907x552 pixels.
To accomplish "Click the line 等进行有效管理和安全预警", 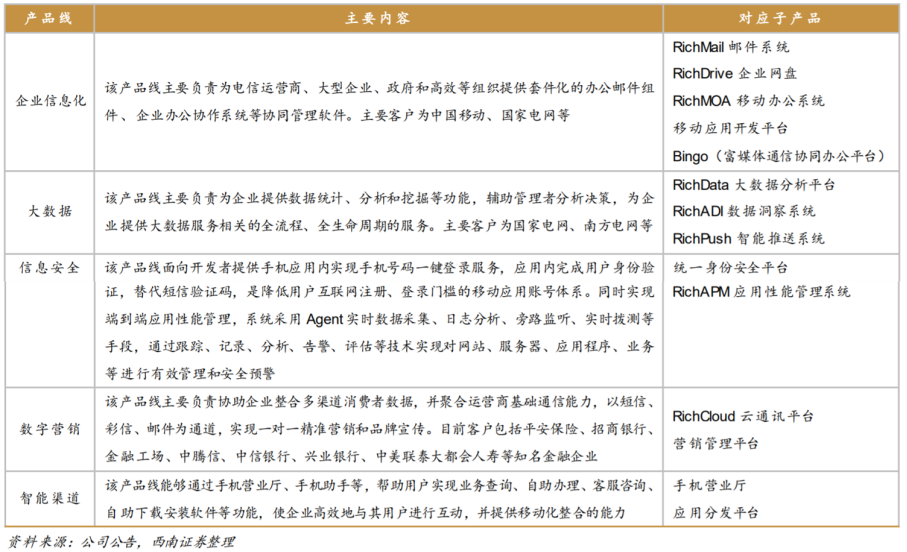I will click(x=190, y=374).
